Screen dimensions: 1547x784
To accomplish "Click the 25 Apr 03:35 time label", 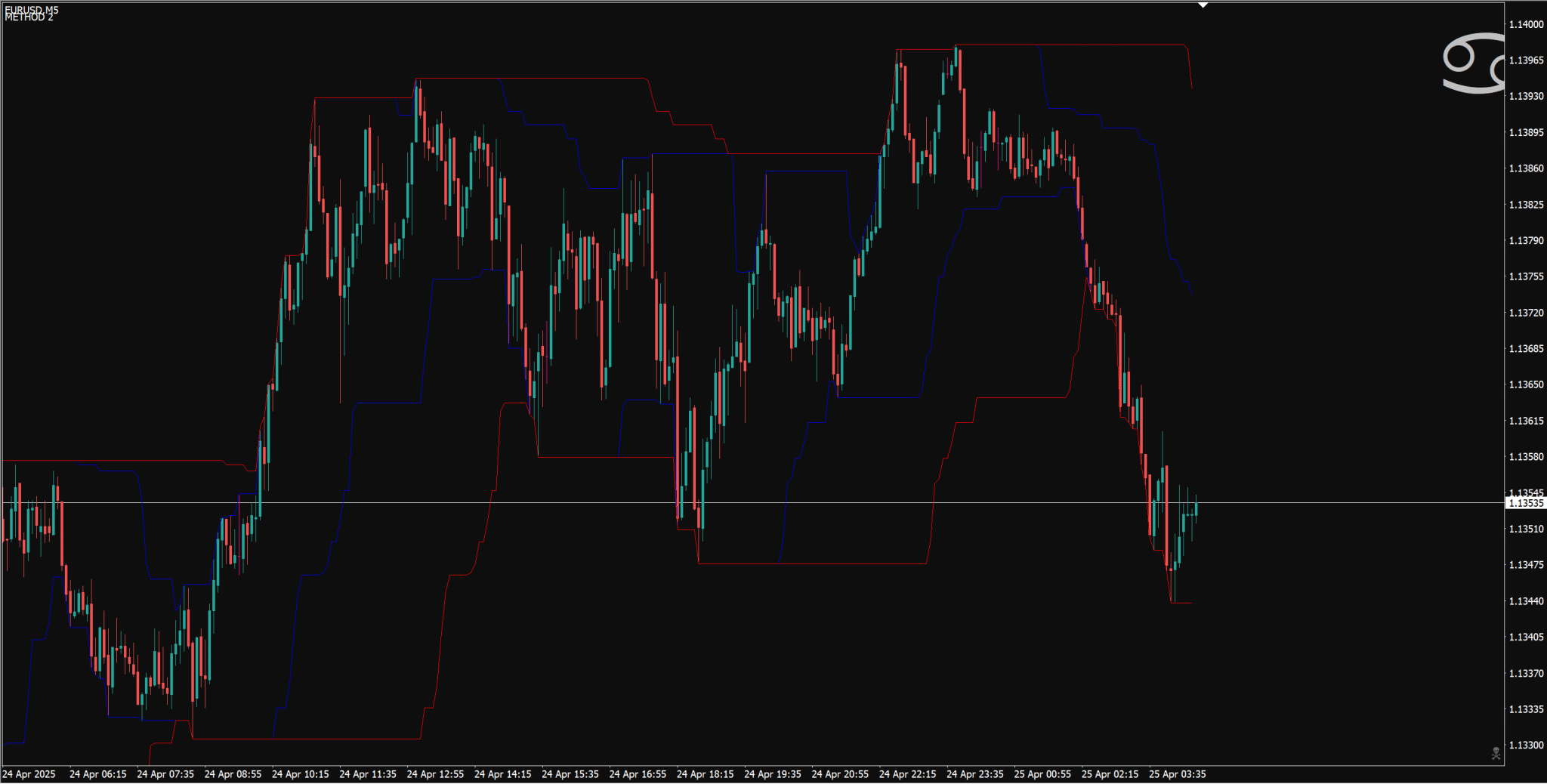I will click(1177, 774).
